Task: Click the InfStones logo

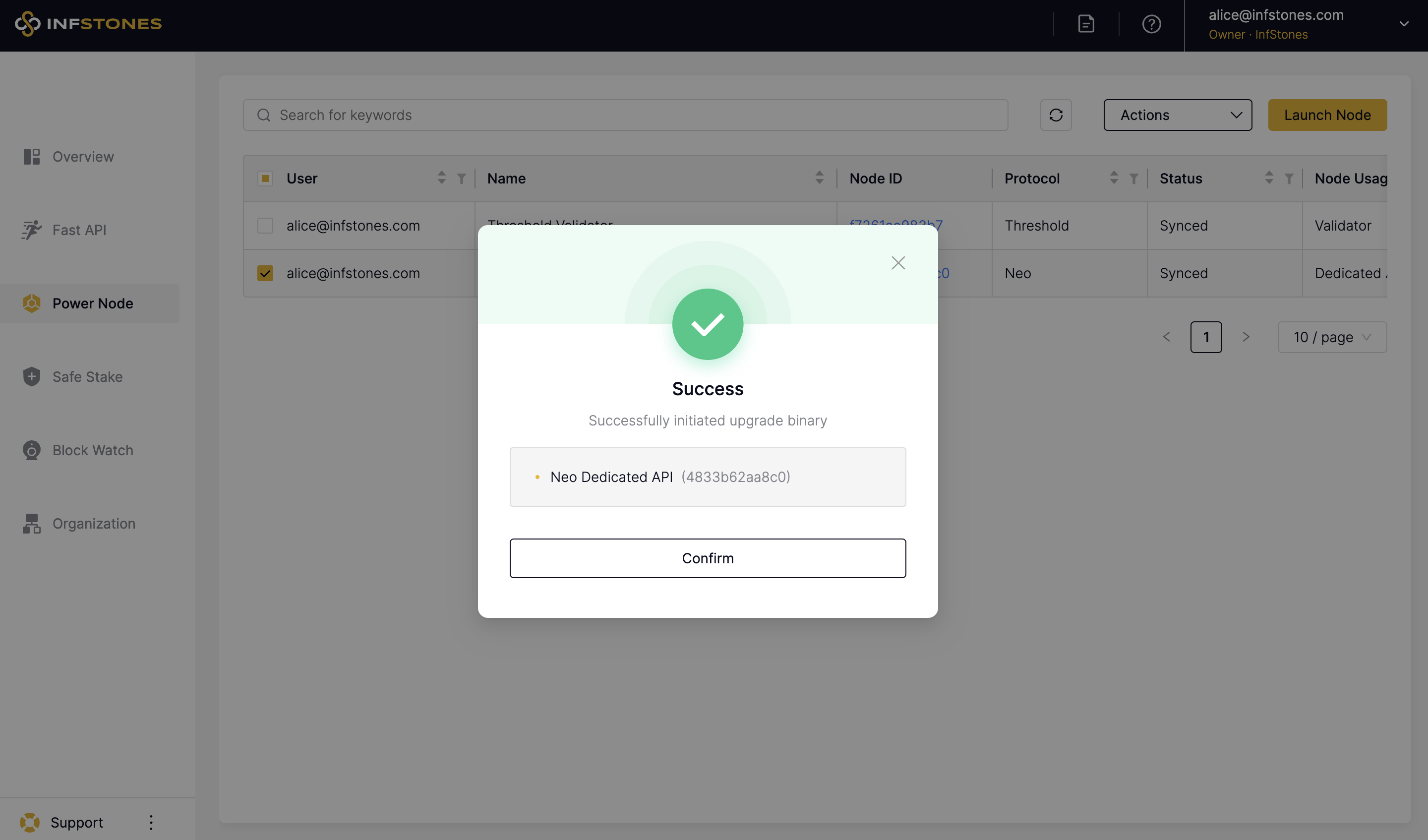Action: coord(88,24)
